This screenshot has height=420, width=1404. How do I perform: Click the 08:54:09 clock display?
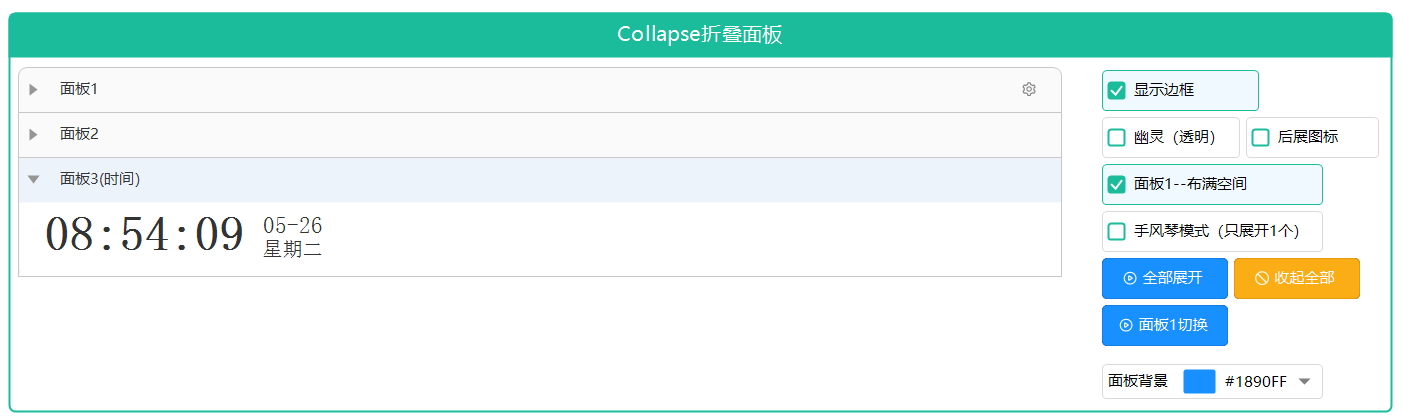click(x=144, y=235)
